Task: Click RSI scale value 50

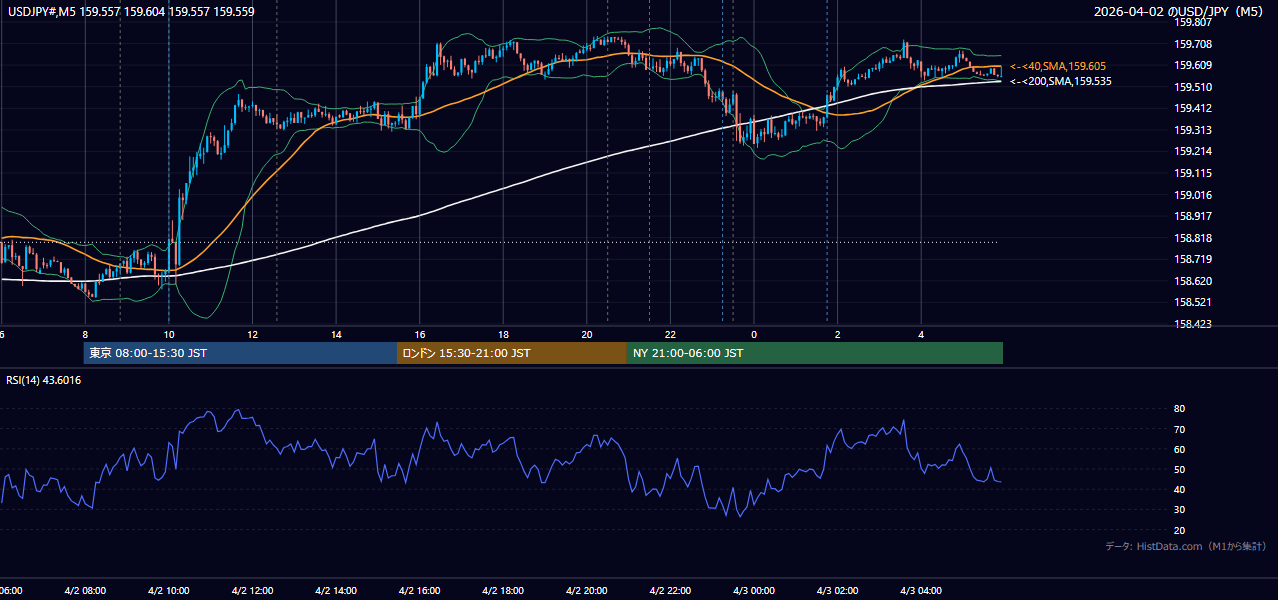Action: click(x=1180, y=469)
